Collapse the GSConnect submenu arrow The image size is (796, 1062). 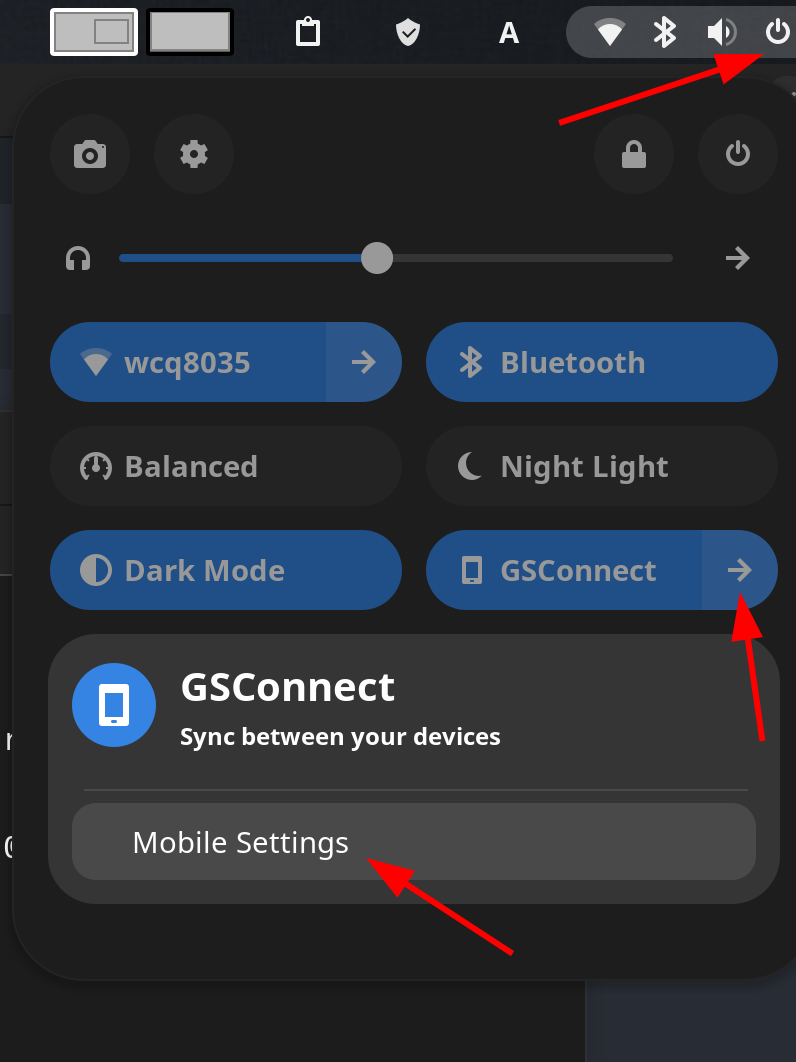tap(740, 570)
